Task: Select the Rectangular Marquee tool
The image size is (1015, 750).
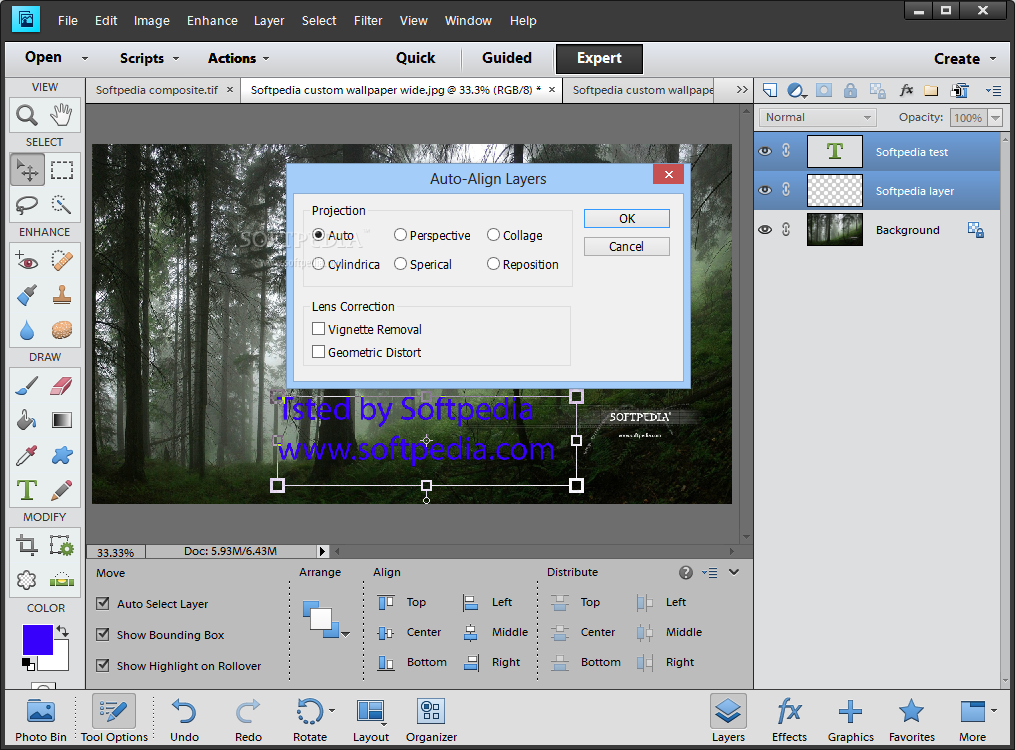Action: click(x=61, y=170)
